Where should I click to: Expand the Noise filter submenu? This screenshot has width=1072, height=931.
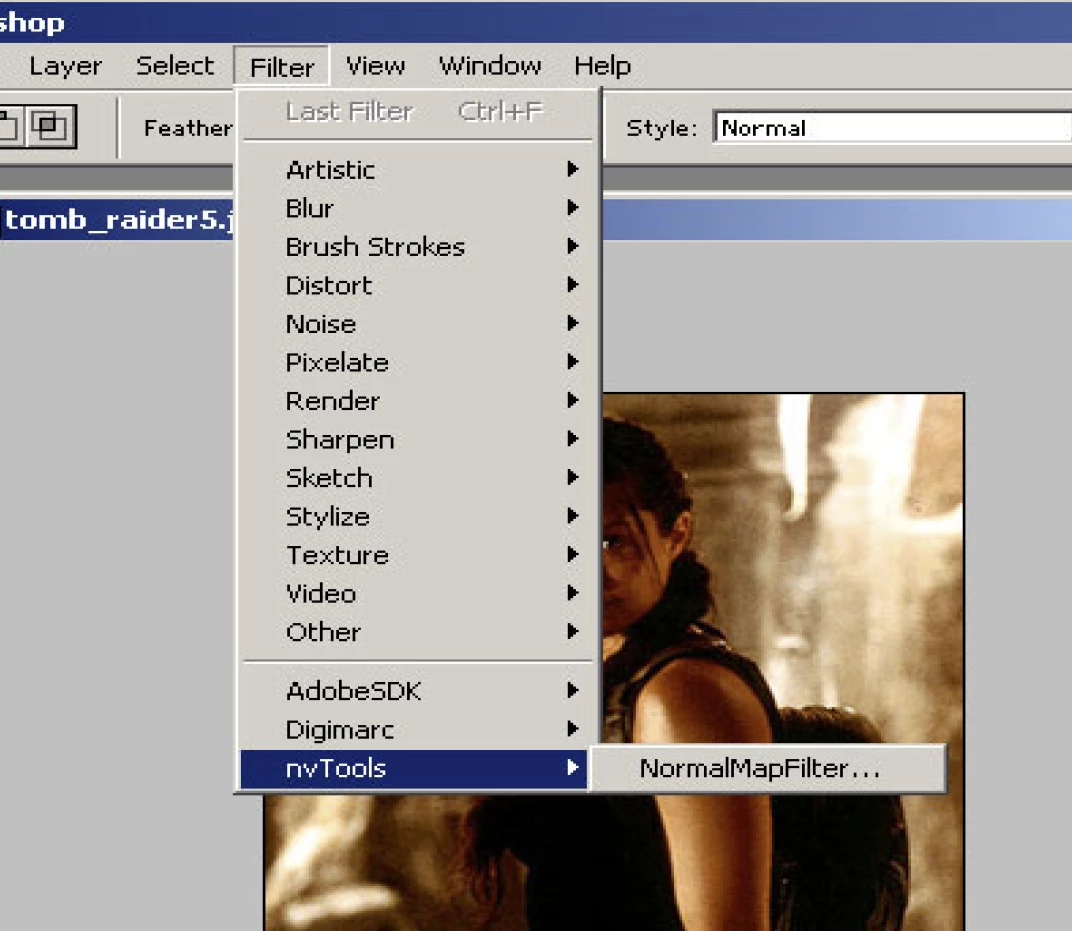point(414,323)
